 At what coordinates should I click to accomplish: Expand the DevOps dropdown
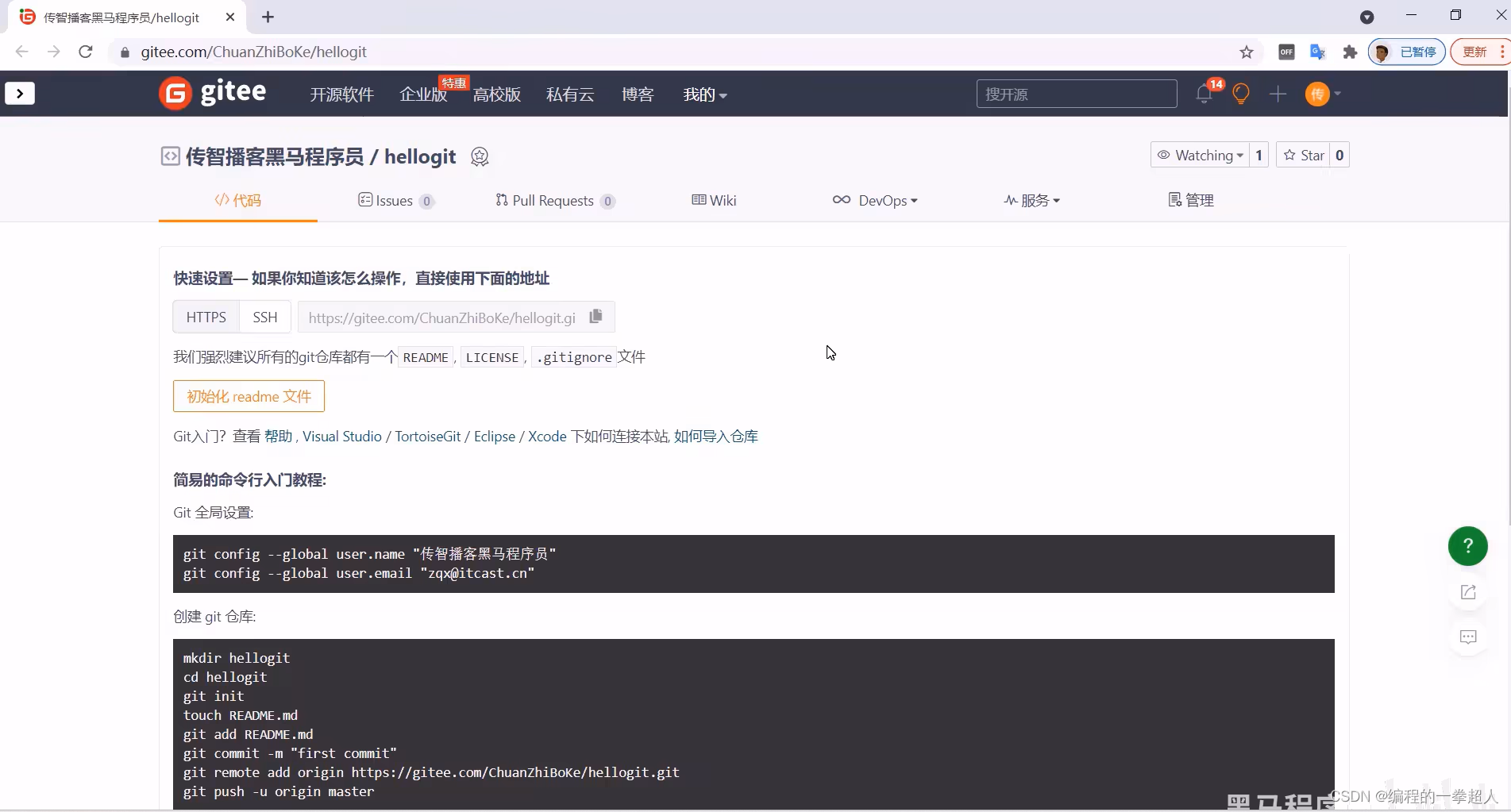[874, 200]
